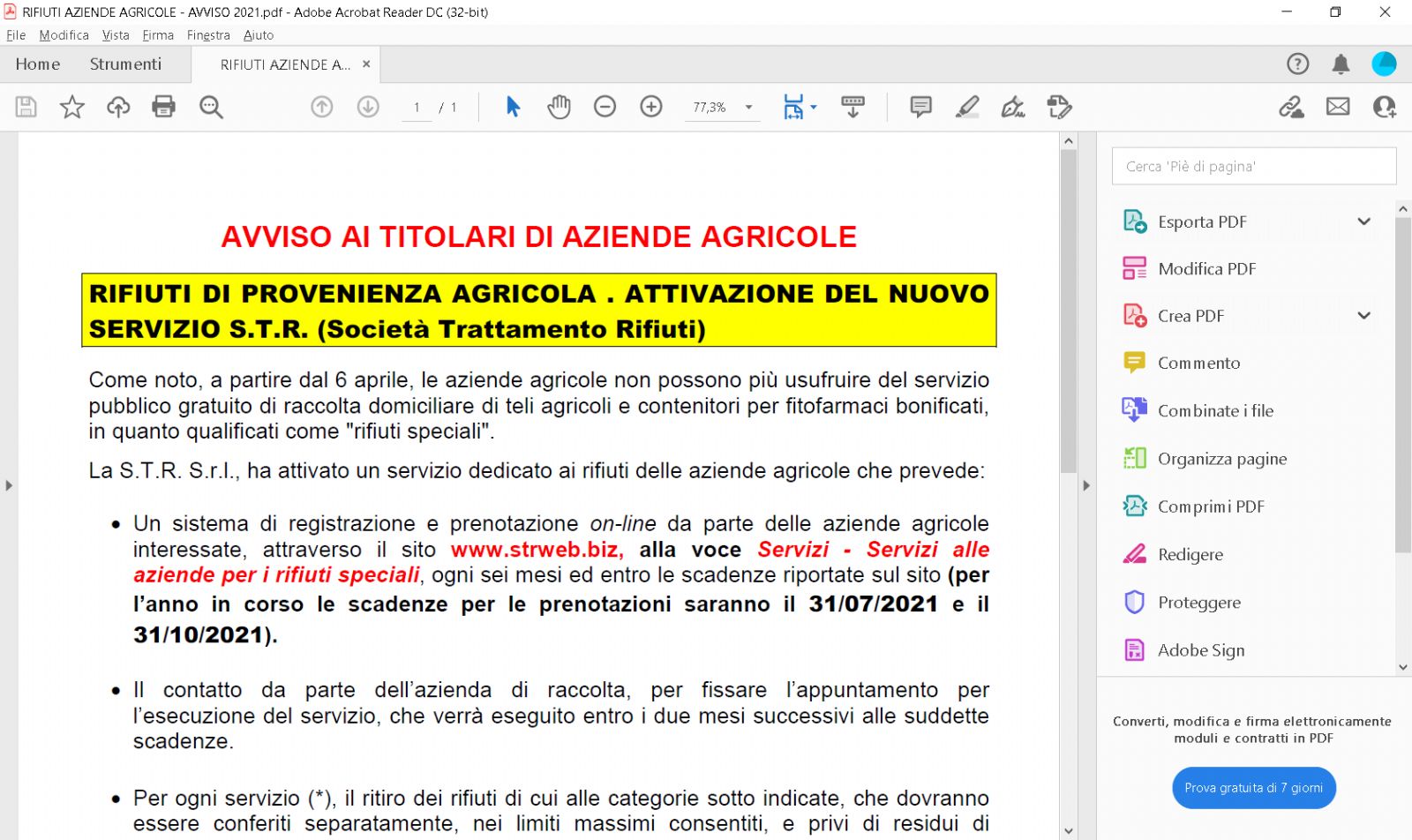The height and width of the screenshot is (840, 1412).
Task: Open the zoom level dropdown
Action: 749,107
